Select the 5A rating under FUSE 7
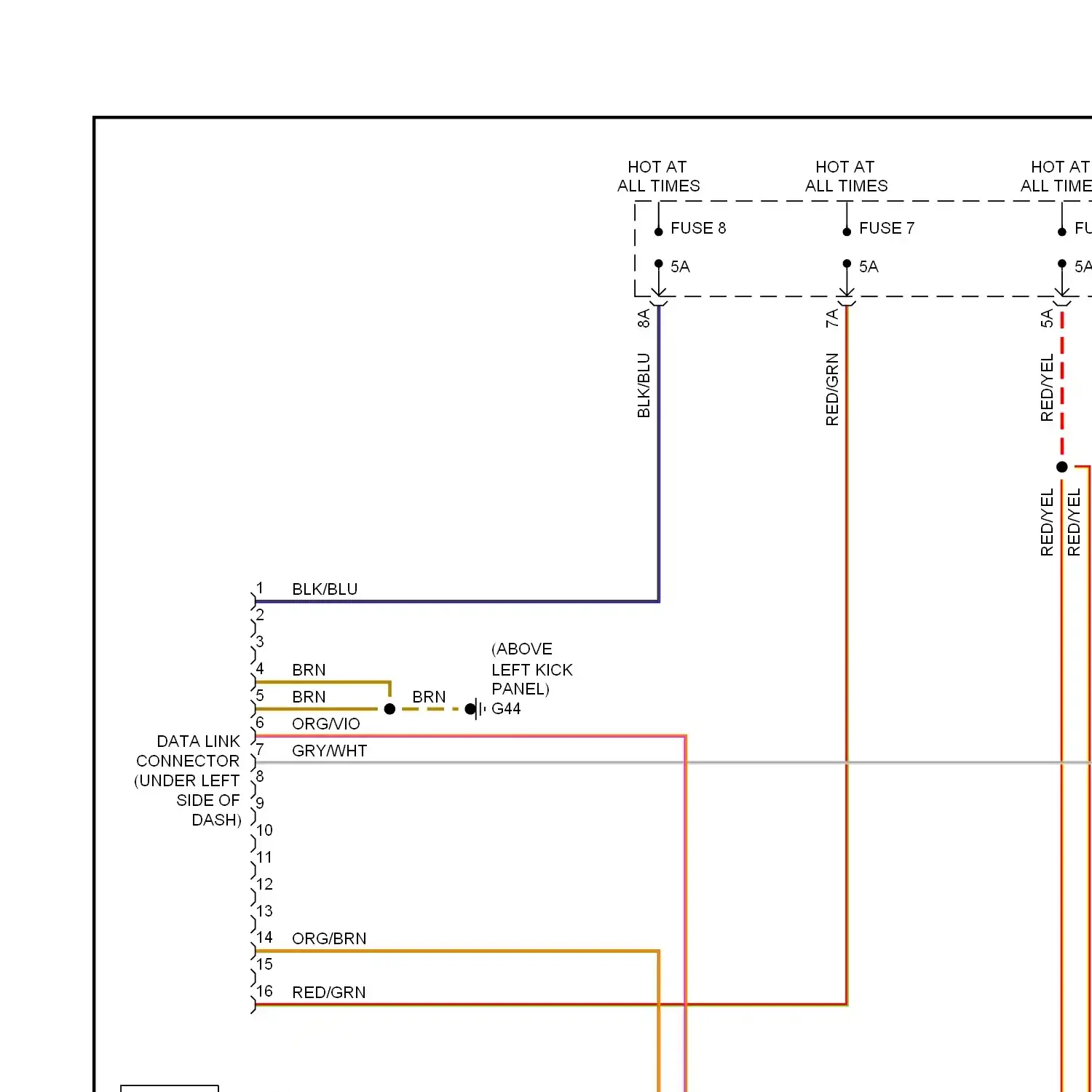Viewport: 1092px width, 1092px height. pos(869,266)
